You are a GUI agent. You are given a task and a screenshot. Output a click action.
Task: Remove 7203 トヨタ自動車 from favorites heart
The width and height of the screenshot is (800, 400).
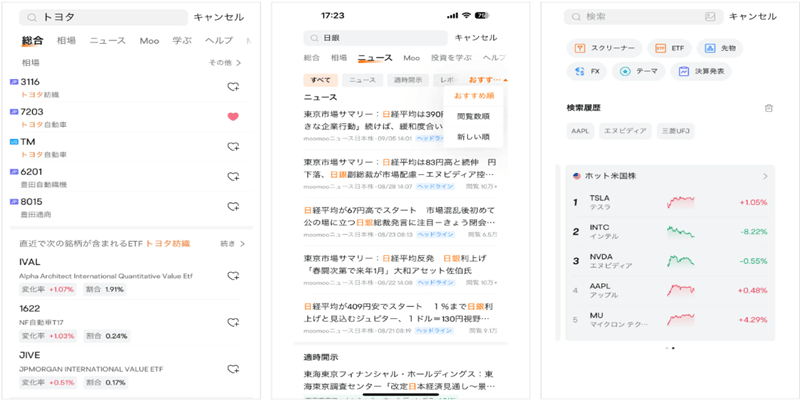click(233, 117)
